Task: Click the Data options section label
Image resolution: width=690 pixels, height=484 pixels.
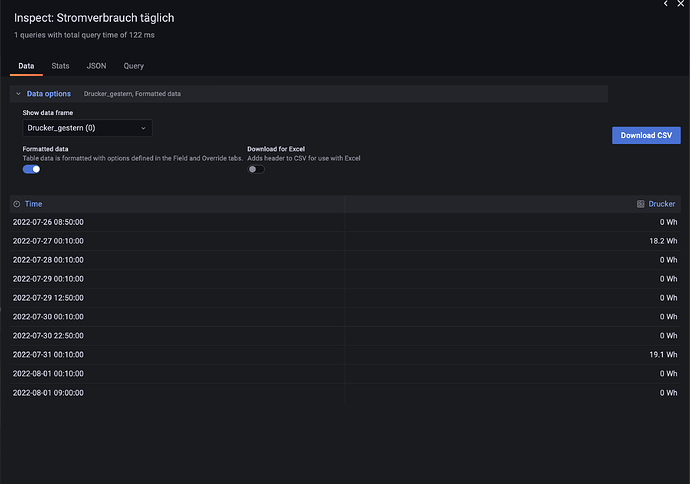Action: tap(48, 94)
